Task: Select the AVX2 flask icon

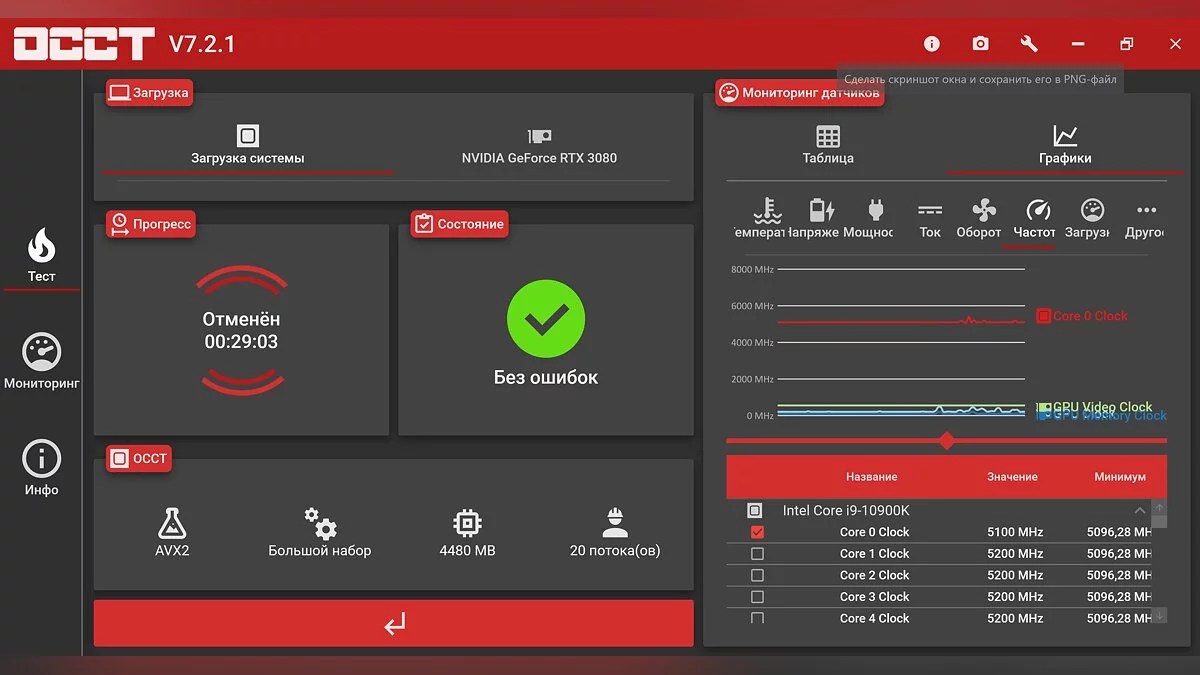Action: coord(172,523)
